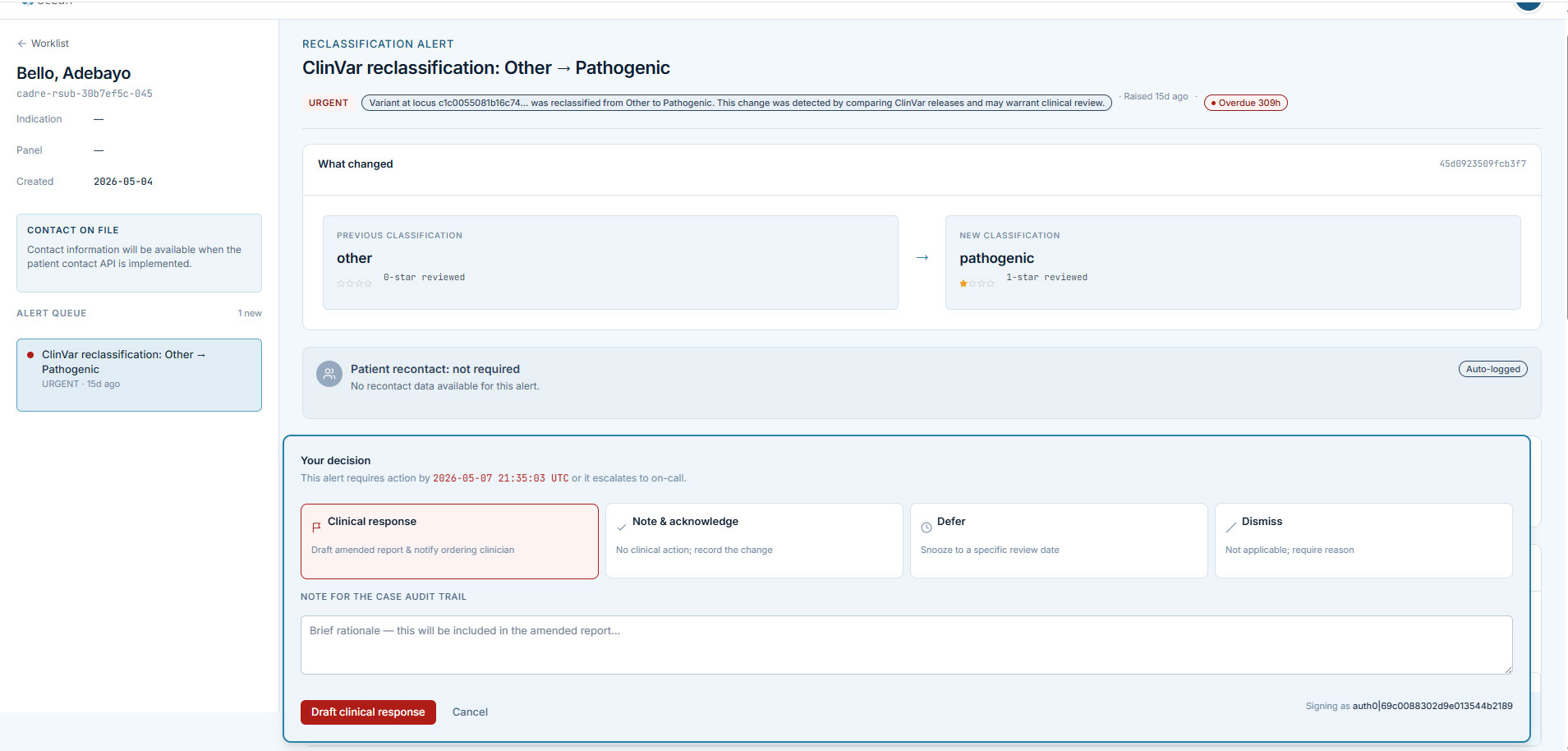Open the ClinVar reclassification alert in queue
The height and width of the screenshot is (751, 1568).
pyautogui.click(x=139, y=375)
